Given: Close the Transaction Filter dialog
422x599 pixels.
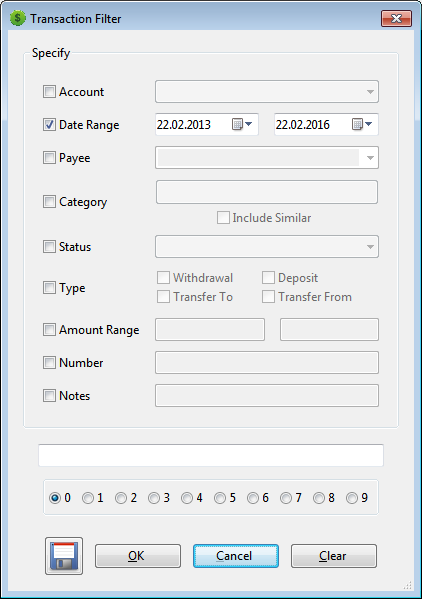Looking at the screenshot, I should click(396, 18).
